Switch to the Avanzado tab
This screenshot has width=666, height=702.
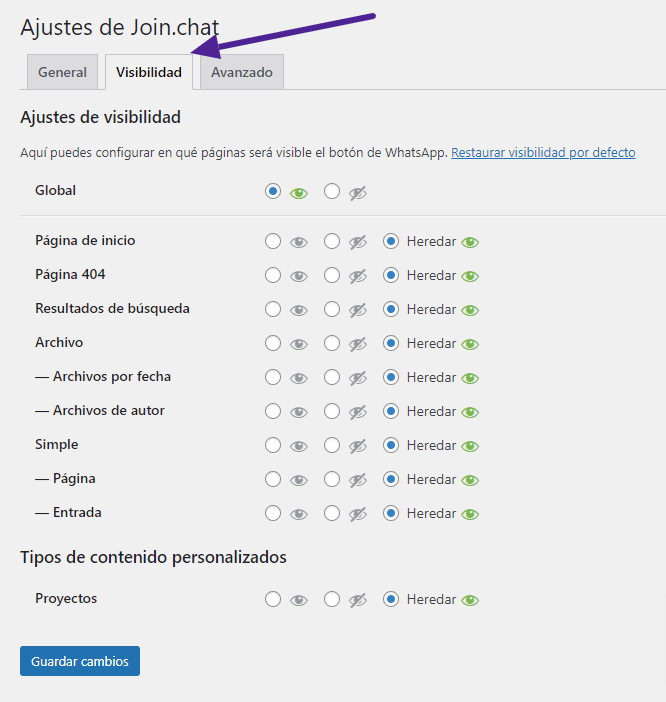242,72
